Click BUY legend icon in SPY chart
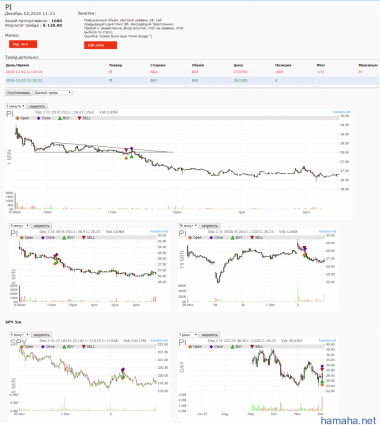 (x=64, y=347)
